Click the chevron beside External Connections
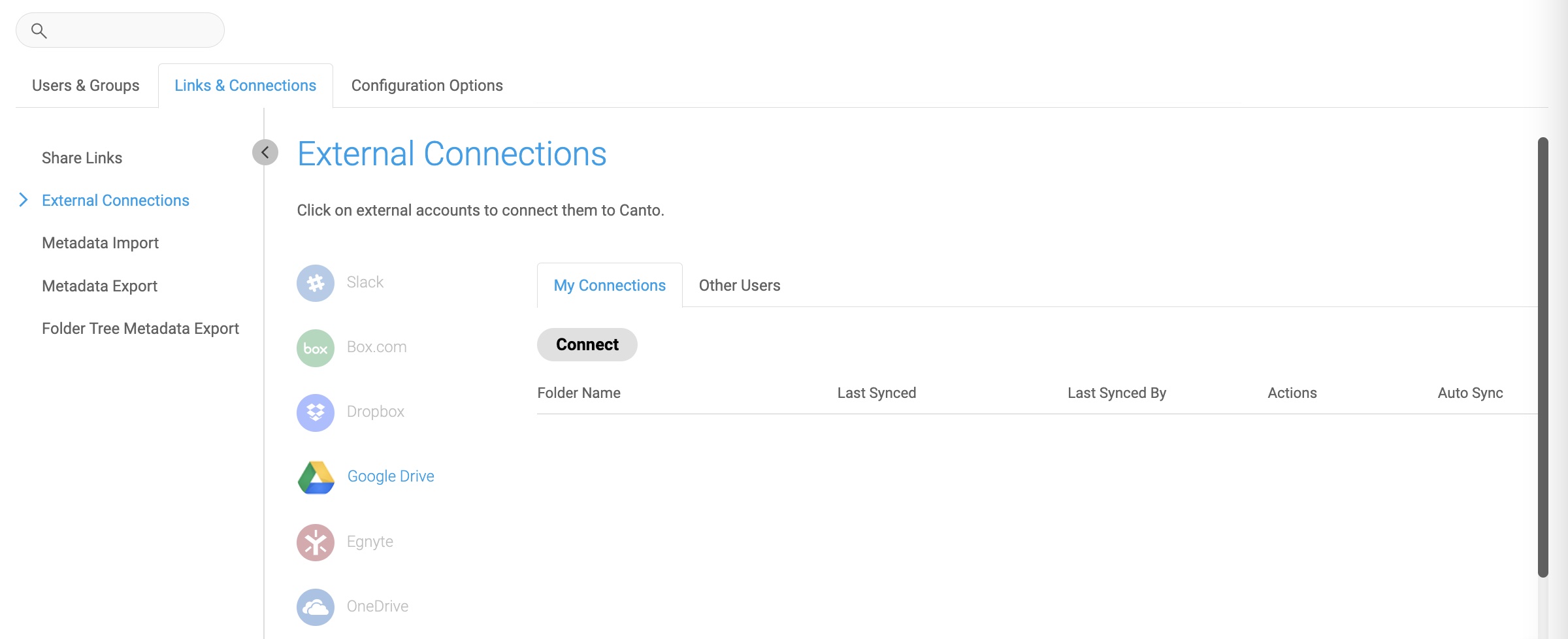Viewport: 1568px width, 639px height. pos(24,200)
